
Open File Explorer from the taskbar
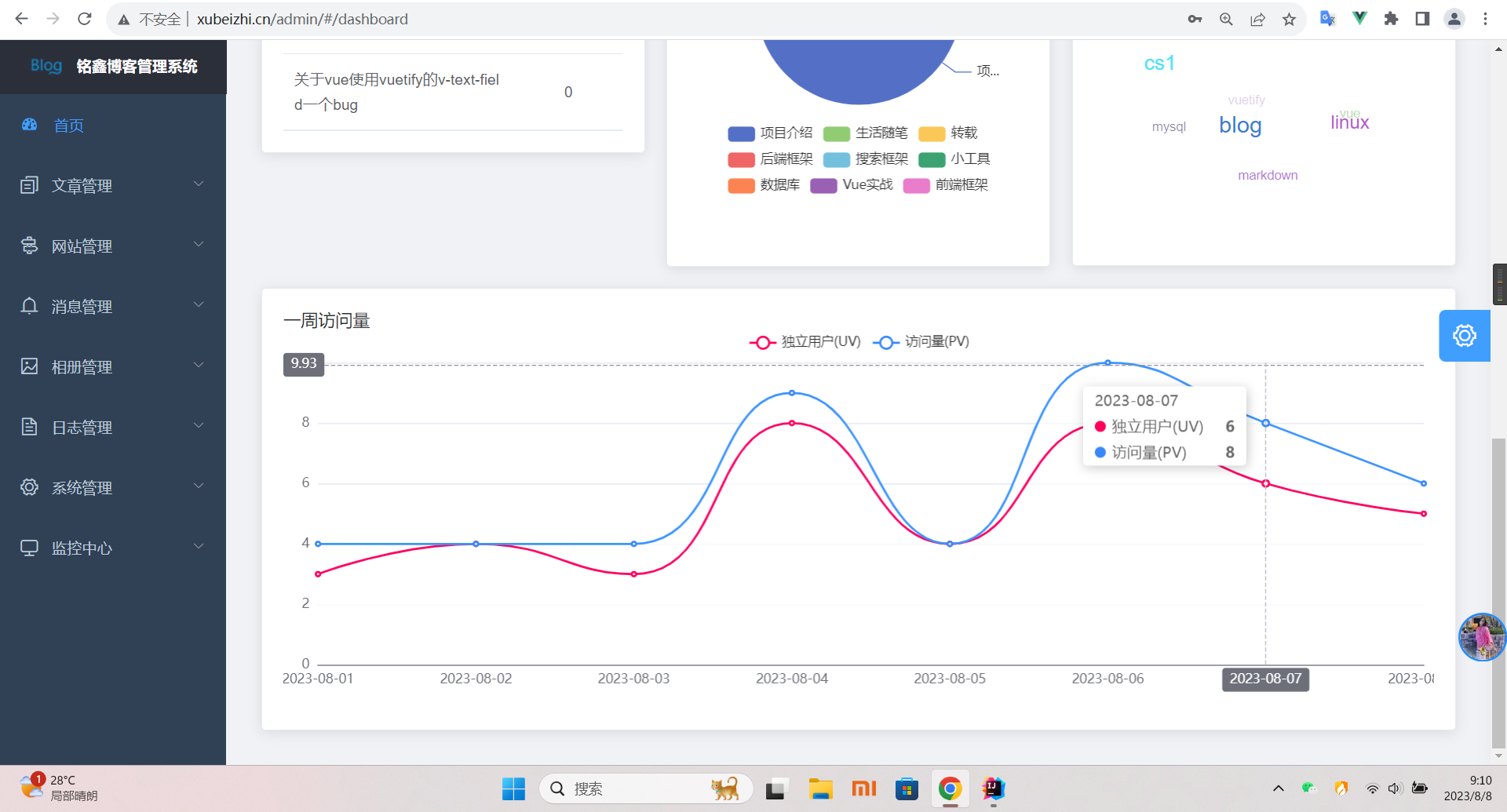pyautogui.click(x=820, y=788)
